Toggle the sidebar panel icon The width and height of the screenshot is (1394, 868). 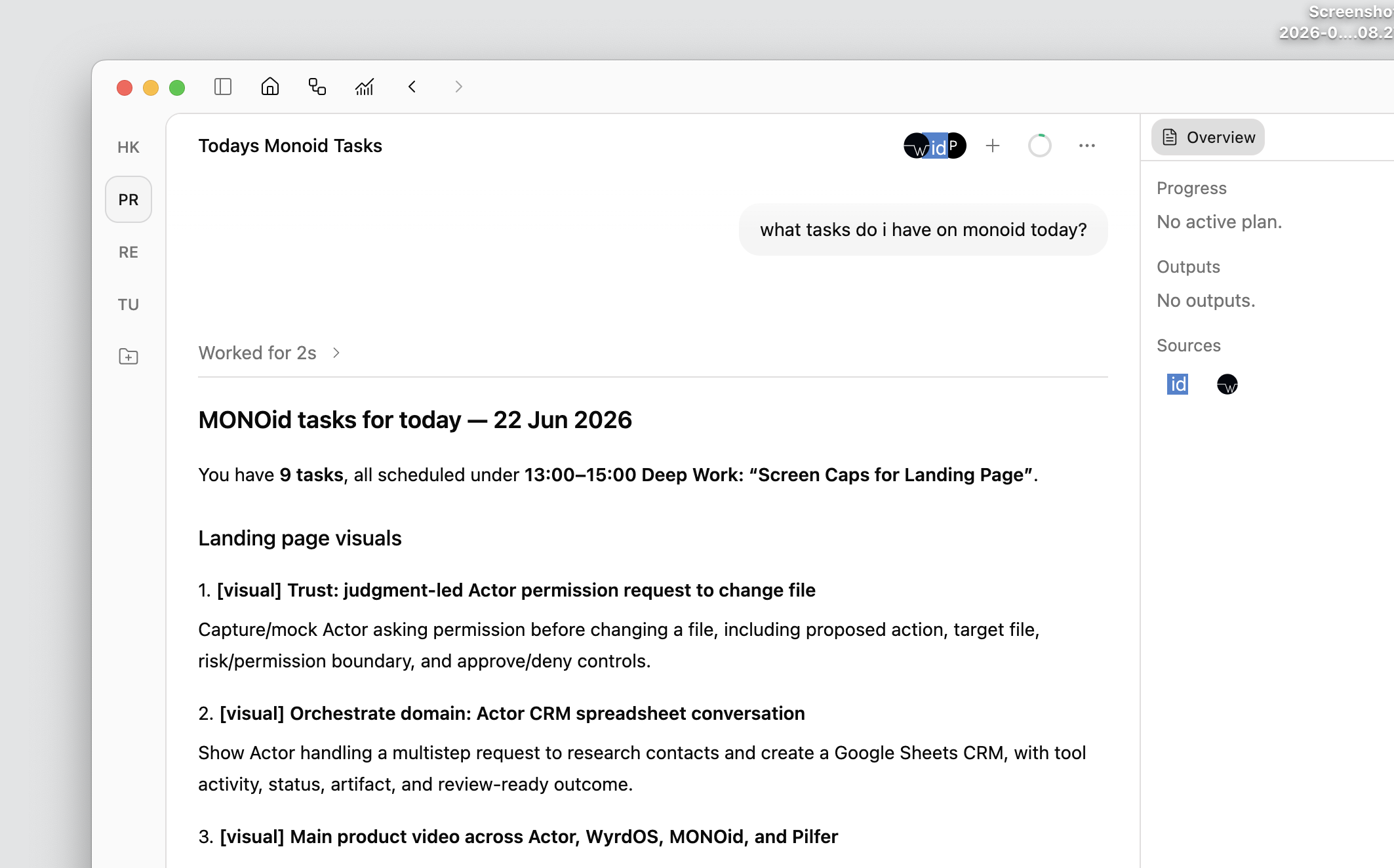pyautogui.click(x=223, y=87)
